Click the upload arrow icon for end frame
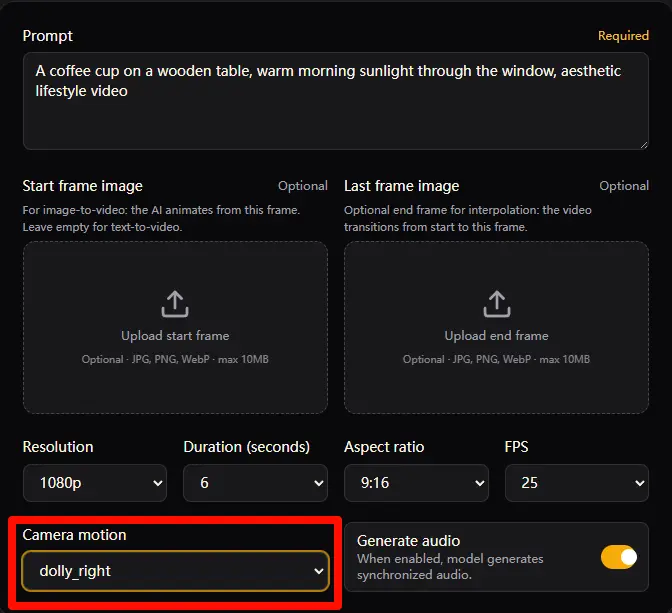This screenshot has height=613, width=672. (496, 303)
